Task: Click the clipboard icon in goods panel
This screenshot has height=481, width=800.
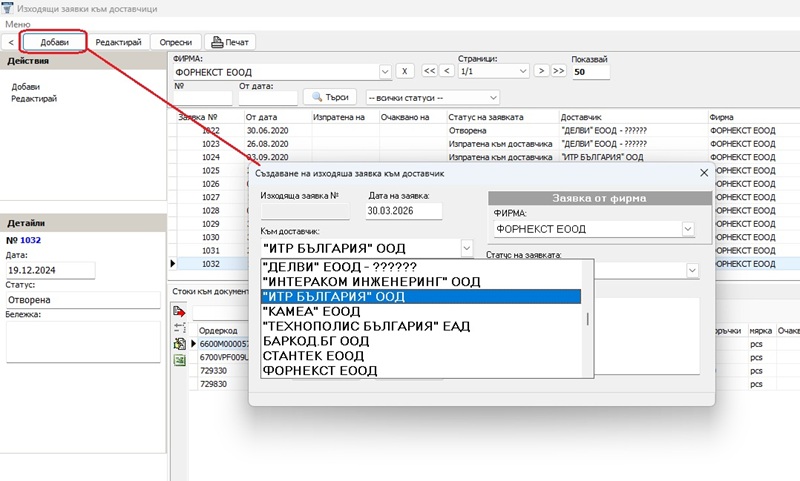Action: click(x=179, y=343)
